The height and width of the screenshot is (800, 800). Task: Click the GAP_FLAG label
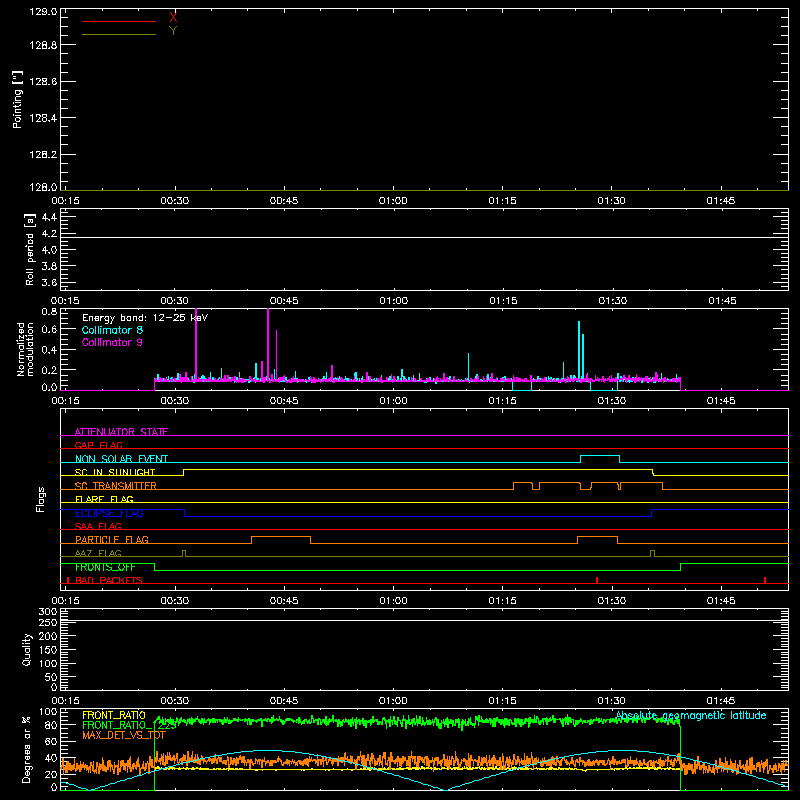pyautogui.click(x=98, y=445)
